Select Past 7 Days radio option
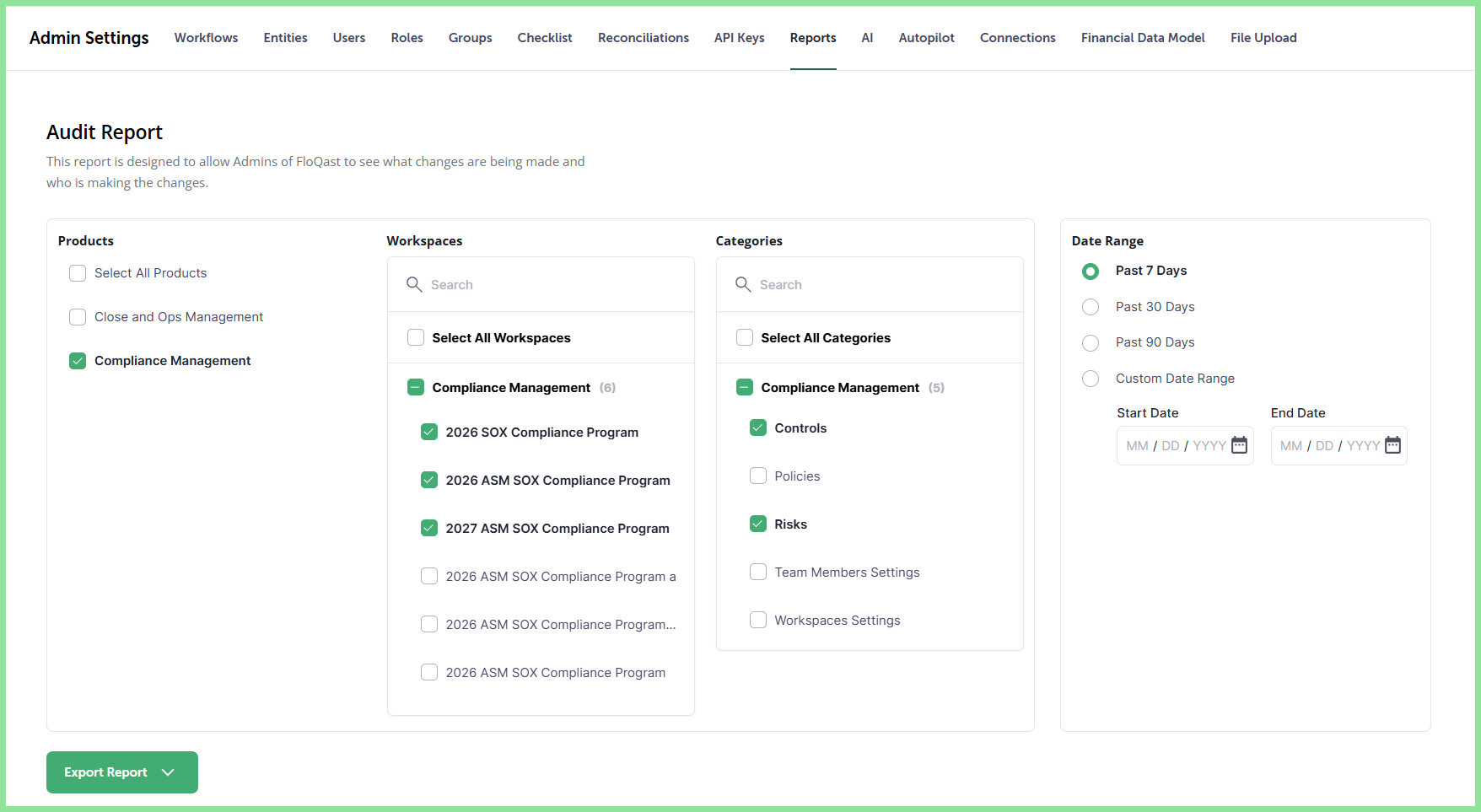 (x=1091, y=272)
